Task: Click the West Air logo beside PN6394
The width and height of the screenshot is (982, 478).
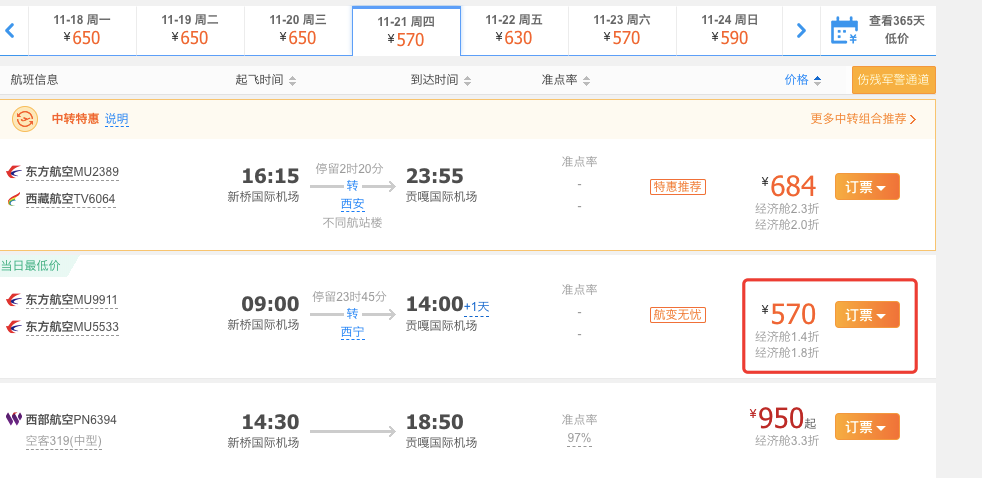Action: (x=14, y=419)
